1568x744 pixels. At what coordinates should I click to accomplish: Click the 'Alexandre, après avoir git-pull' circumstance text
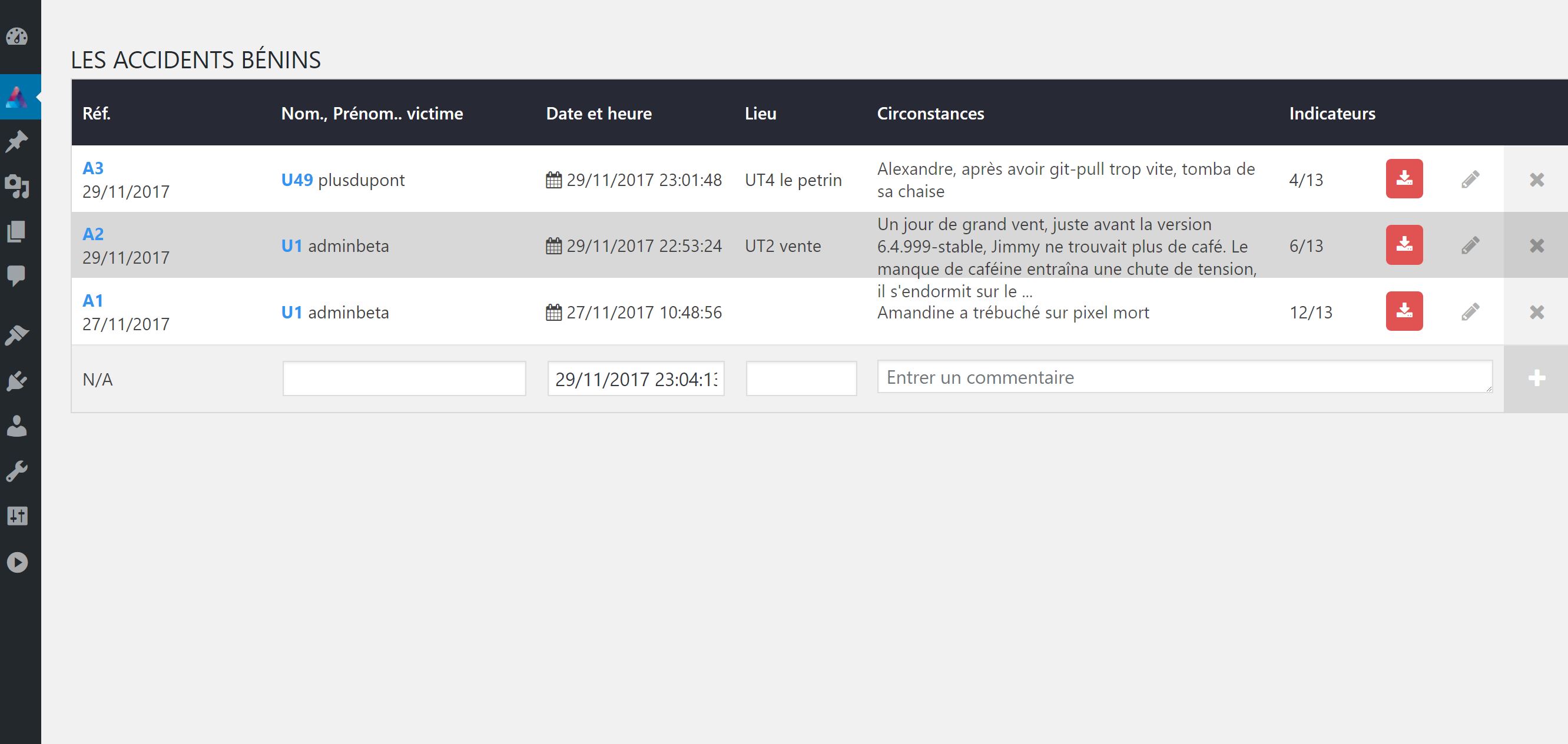(x=1066, y=180)
